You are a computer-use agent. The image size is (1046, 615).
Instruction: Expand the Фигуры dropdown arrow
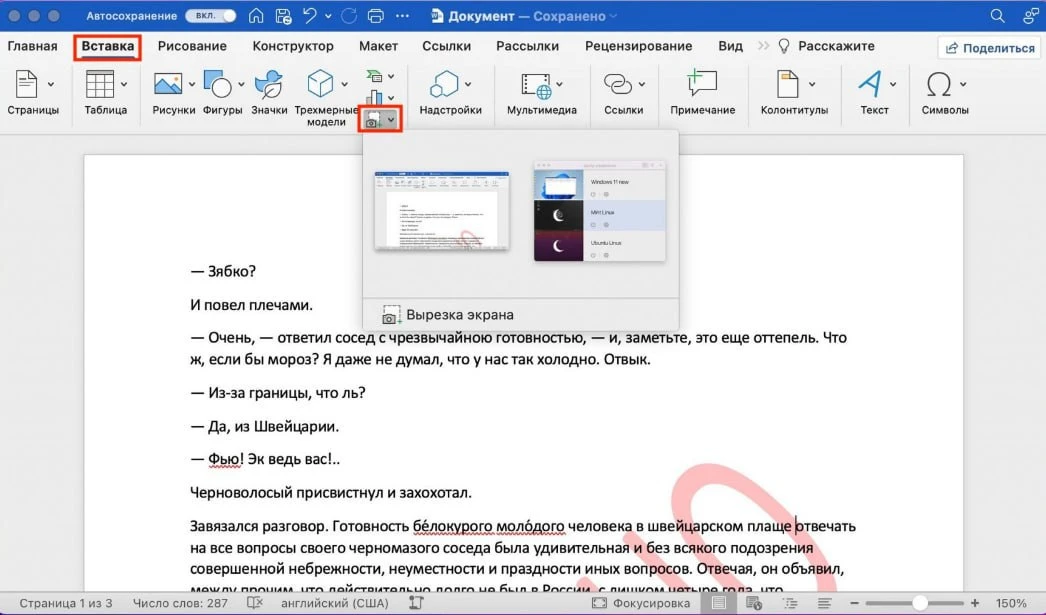(241, 85)
